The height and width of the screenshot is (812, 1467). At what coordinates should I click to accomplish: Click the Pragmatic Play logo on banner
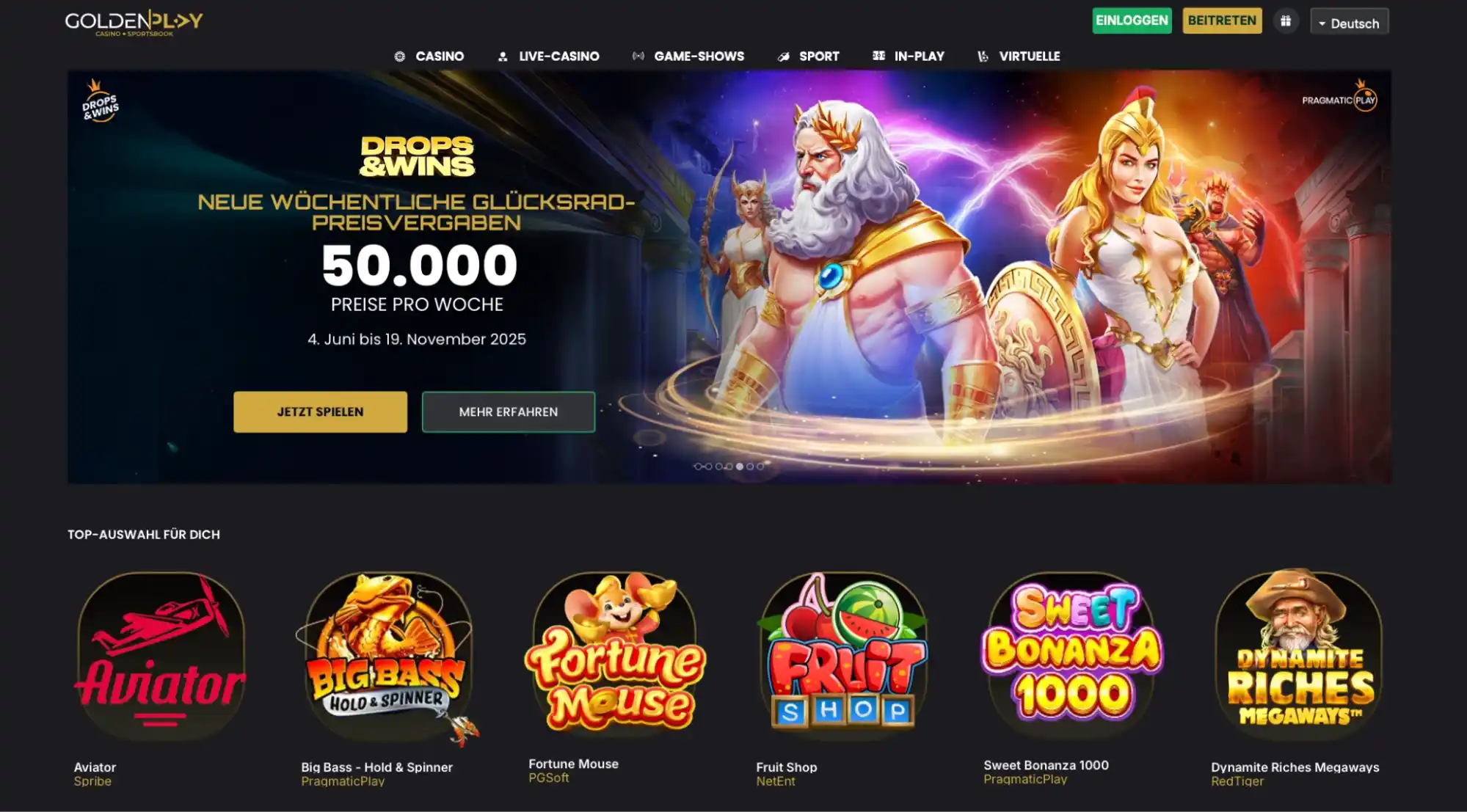point(1339,97)
